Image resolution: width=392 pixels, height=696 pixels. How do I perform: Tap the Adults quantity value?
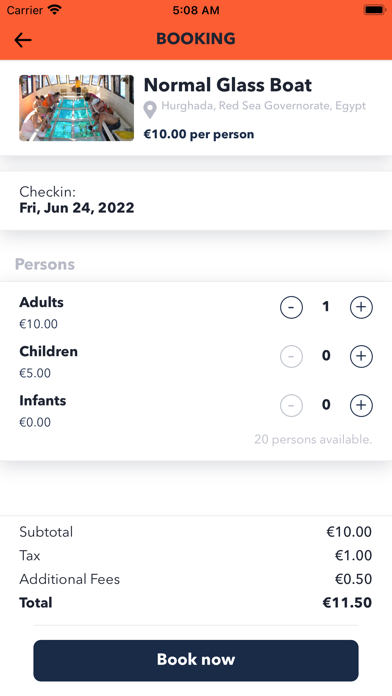click(326, 307)
